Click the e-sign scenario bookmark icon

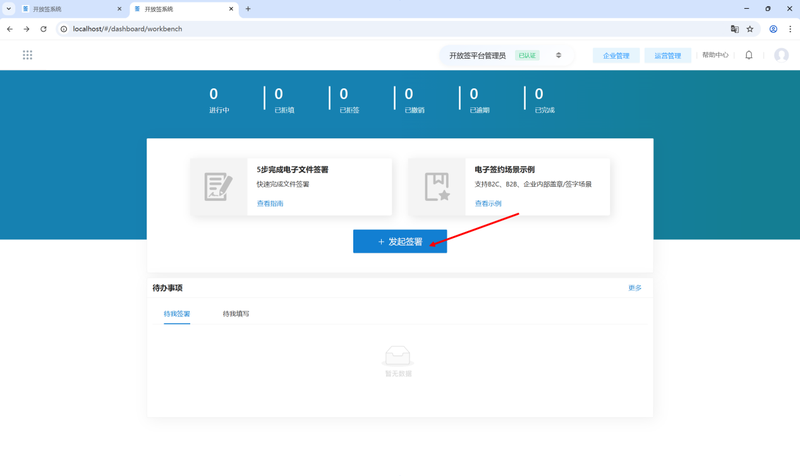[x=437, y=186]
